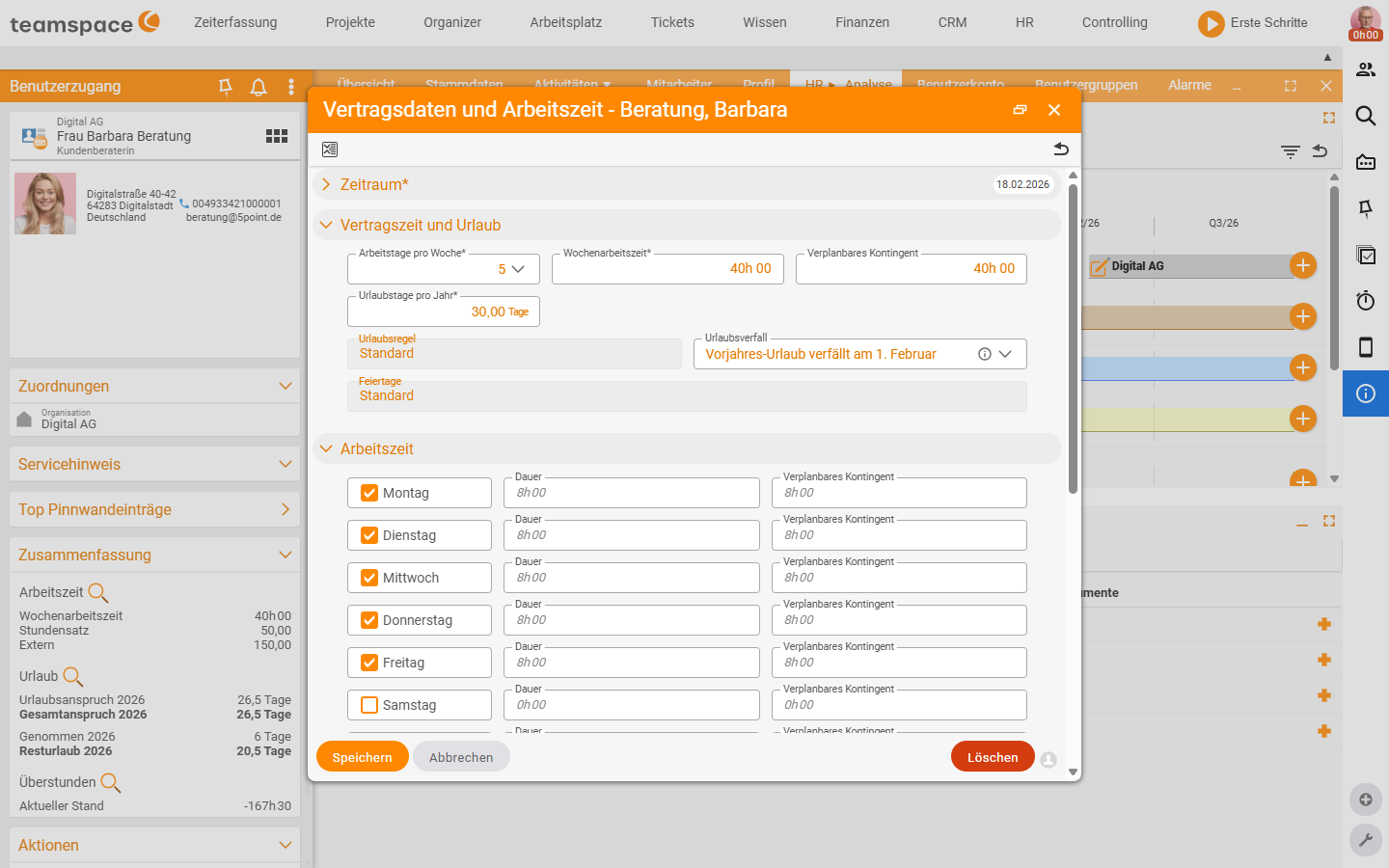Viewport: 1389px width, 868px height.
Task: Click the Montag Dauer field
Action: coord(632,493)
